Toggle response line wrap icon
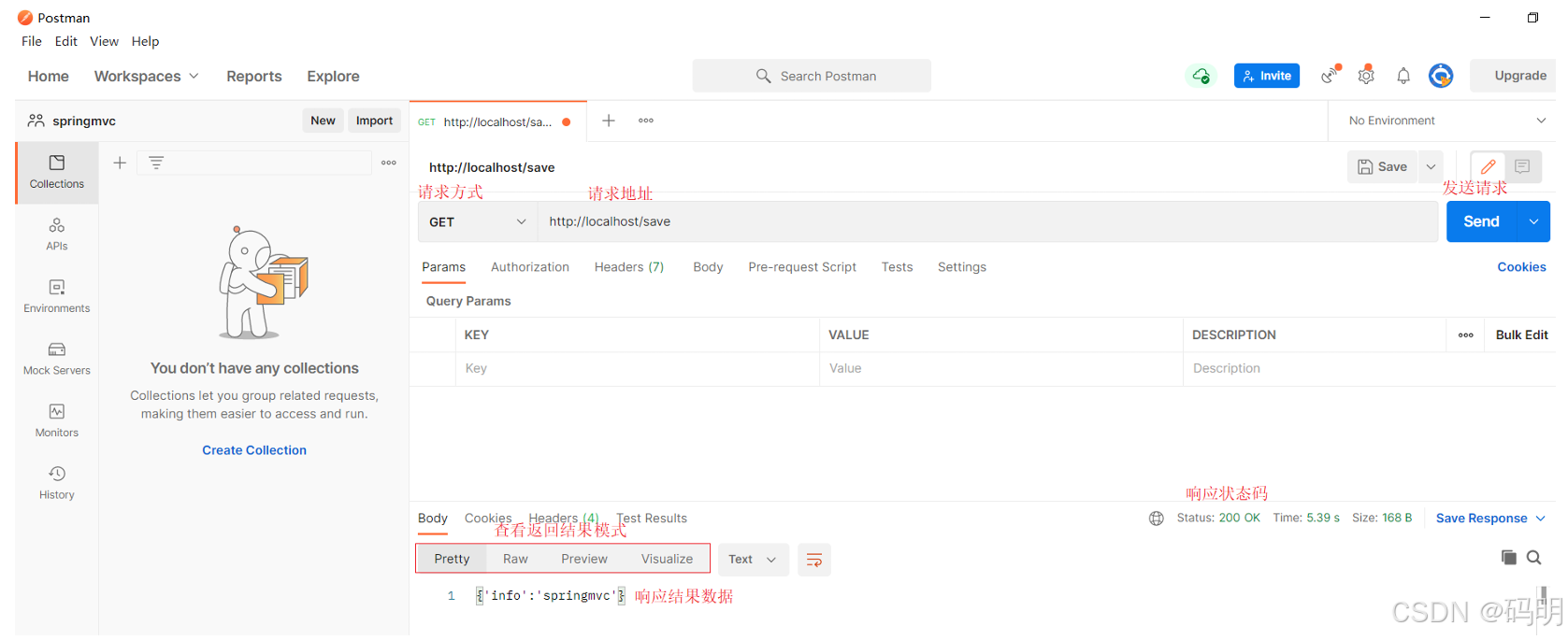 tap(814, 560)
